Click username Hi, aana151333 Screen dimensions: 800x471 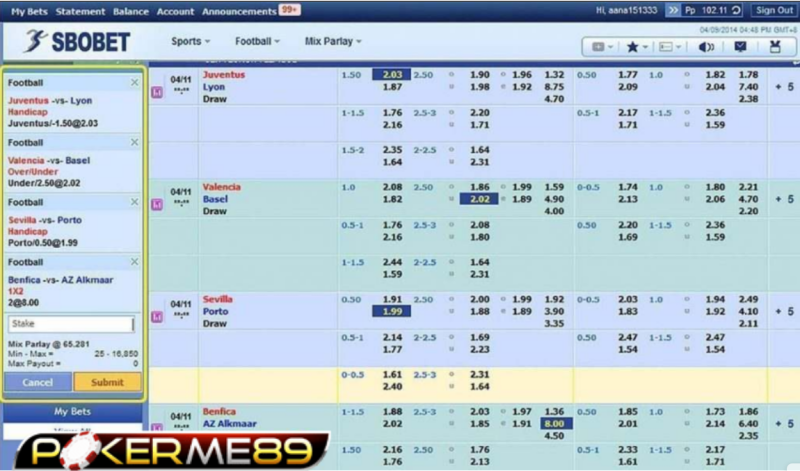tap(627, 10)
